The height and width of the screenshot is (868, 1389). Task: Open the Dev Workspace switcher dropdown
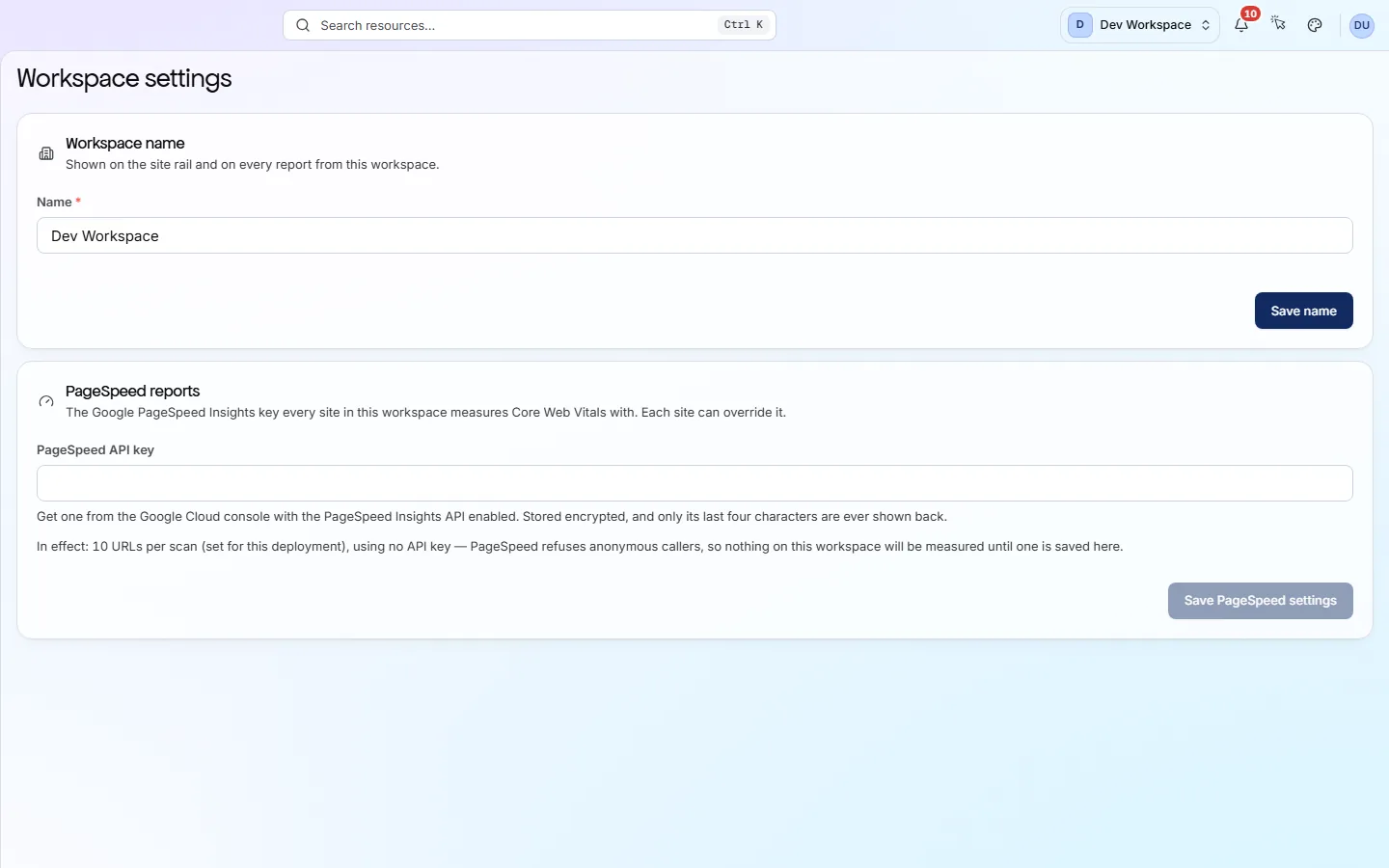click(1140, 25)
